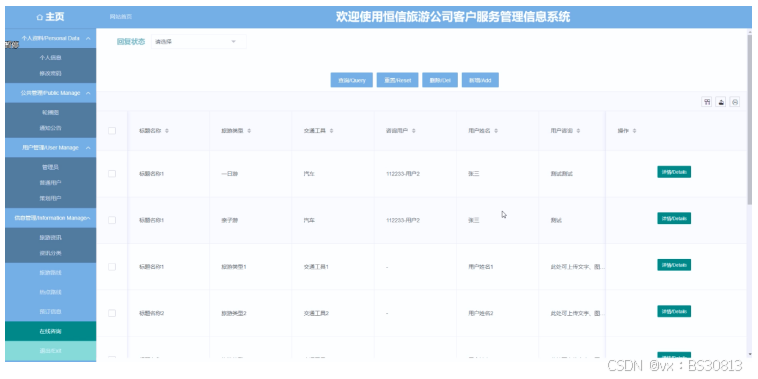The width and height of the screenshot is (758, 379).
Task: Sort by the 用户咨询 column arrows
Action: pos(578,131)
